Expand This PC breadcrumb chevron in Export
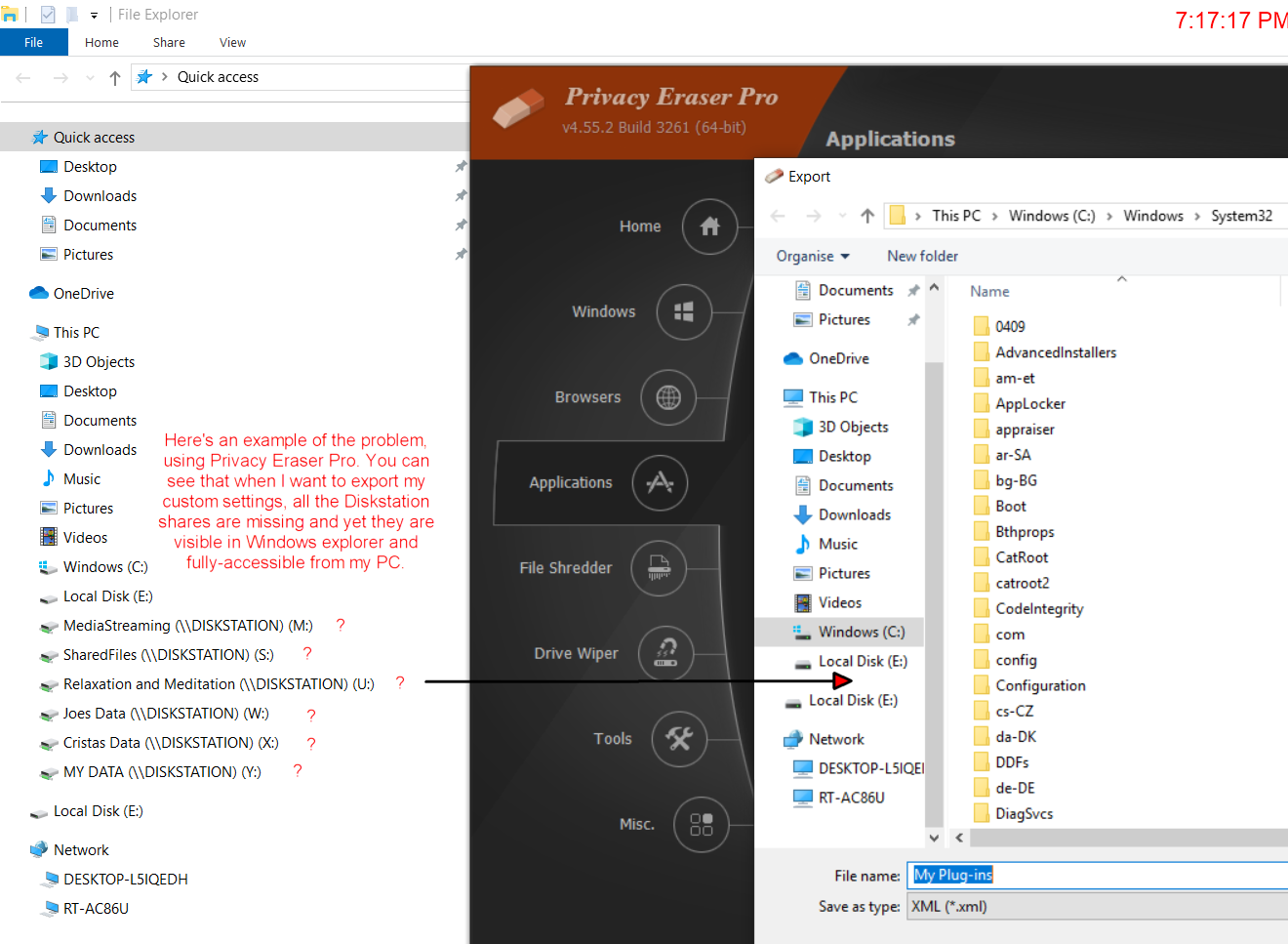 tap(994, 216)
